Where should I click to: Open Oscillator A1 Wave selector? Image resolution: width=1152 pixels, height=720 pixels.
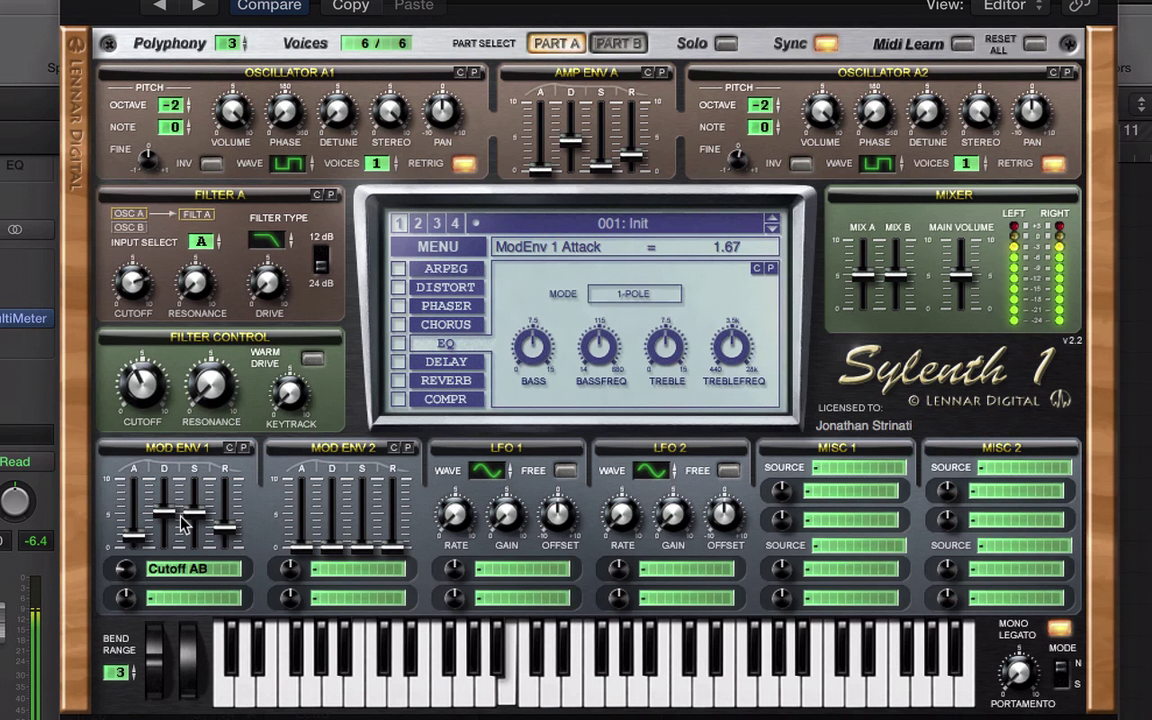click(288, 164)
